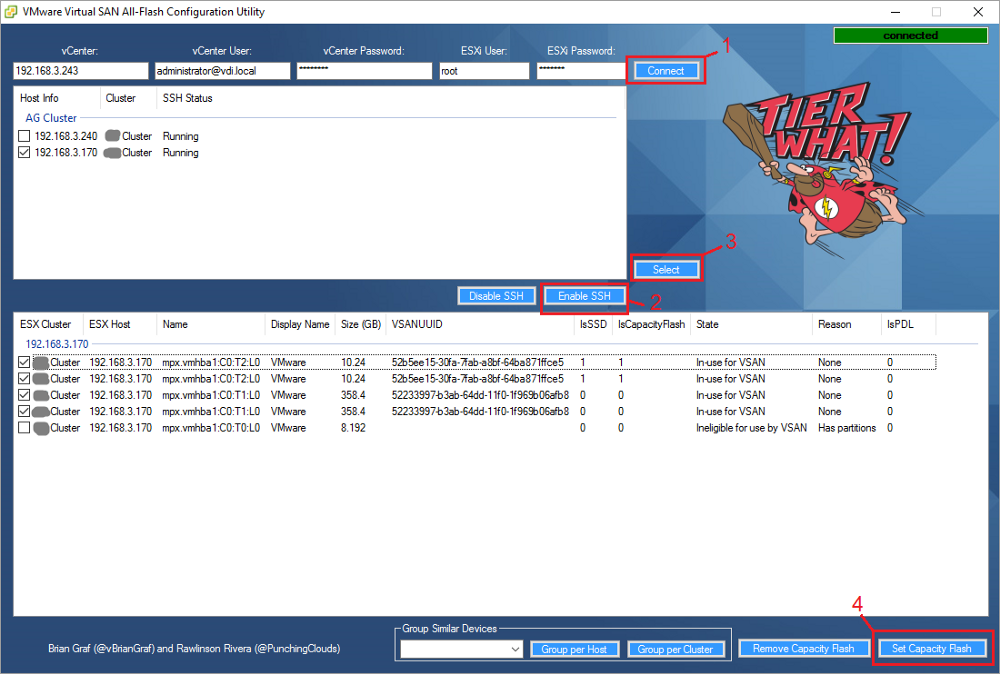Focus the vCenter User input field
Screen dimensions: 1000x674
pyautogui.click(x=222, y=71)
